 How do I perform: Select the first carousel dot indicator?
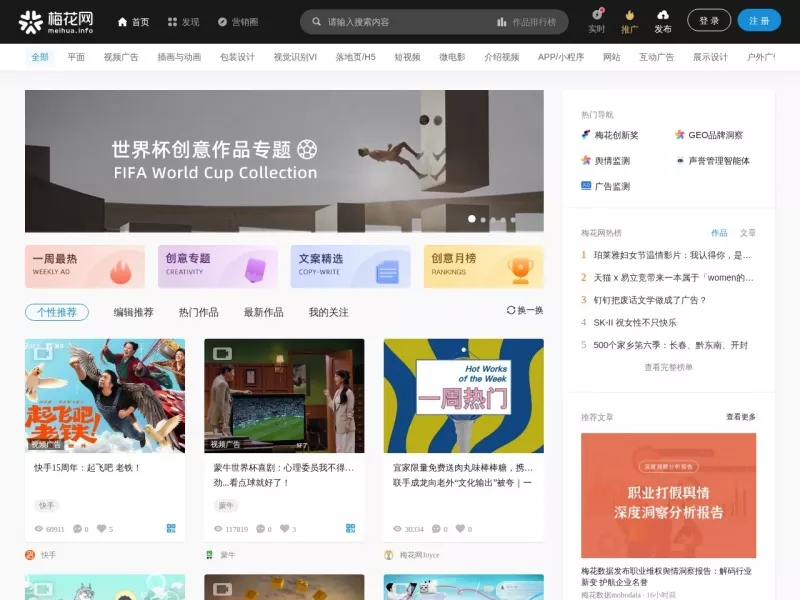point(472,219)
